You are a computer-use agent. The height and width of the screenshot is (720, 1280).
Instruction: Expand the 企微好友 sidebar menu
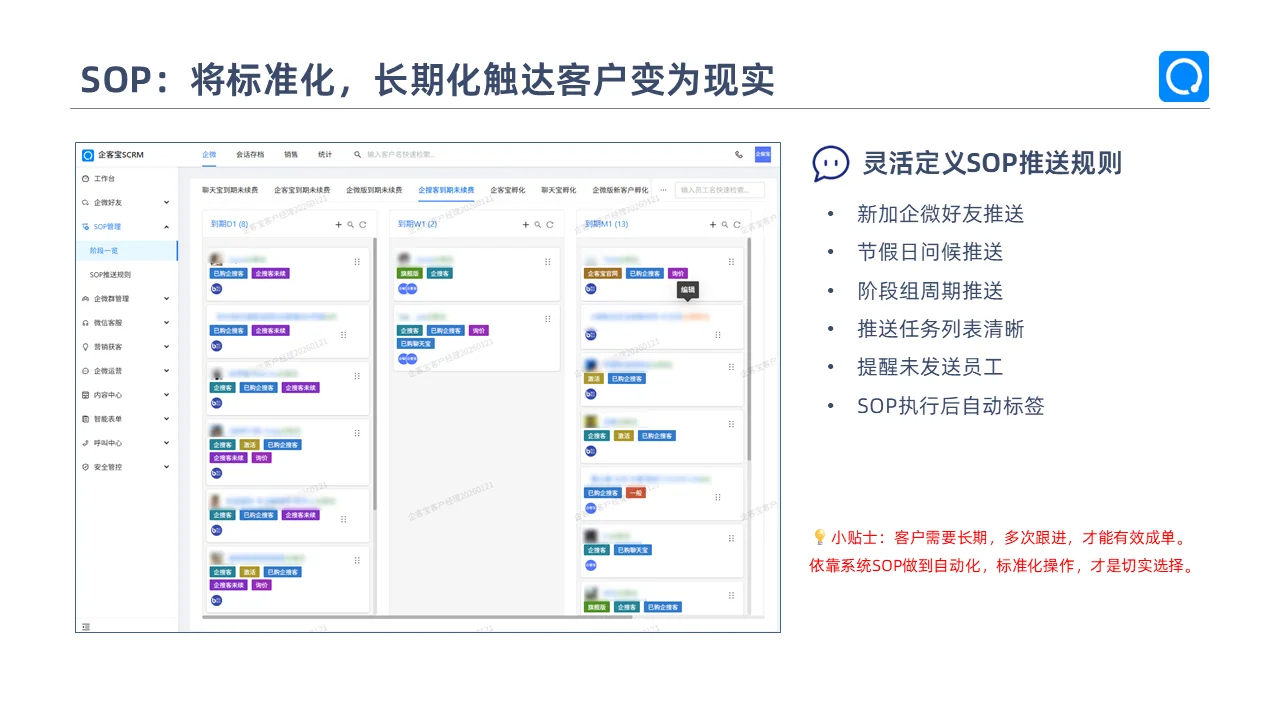click(x=125, y=202)
